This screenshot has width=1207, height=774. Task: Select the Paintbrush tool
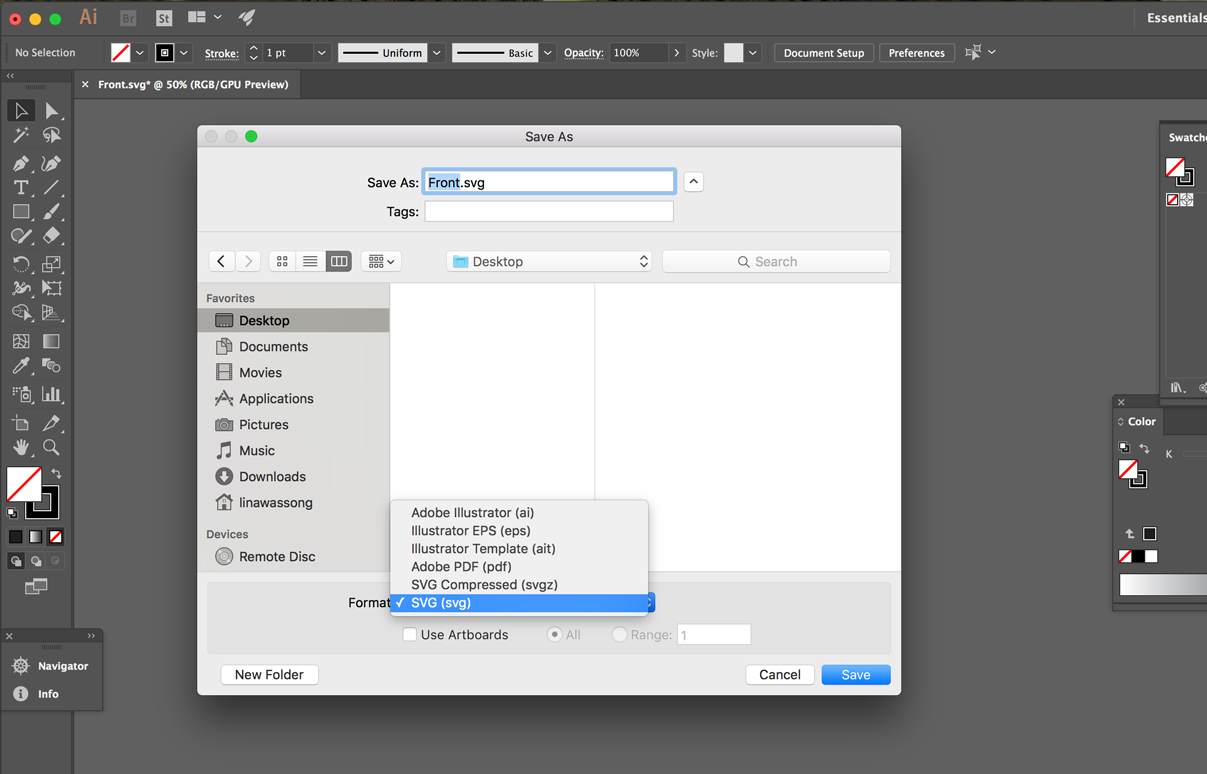(51, 212)
